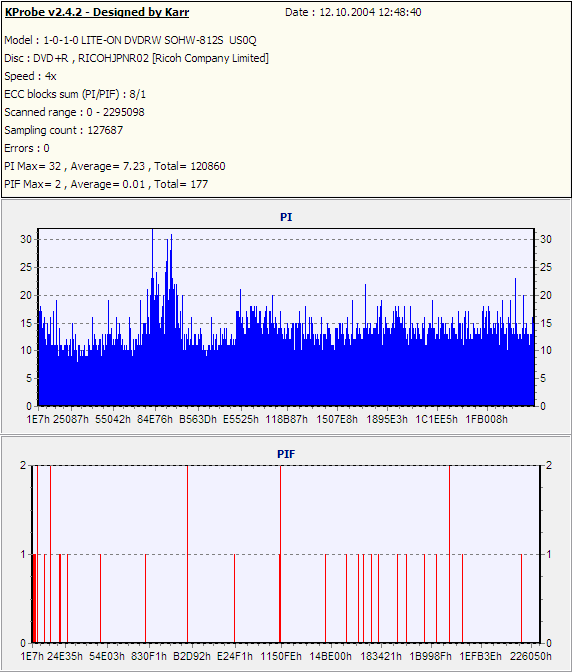
Task: Click the 20 gridline label on PI axis
Action: pyautogui.click(x=26, y=295)
